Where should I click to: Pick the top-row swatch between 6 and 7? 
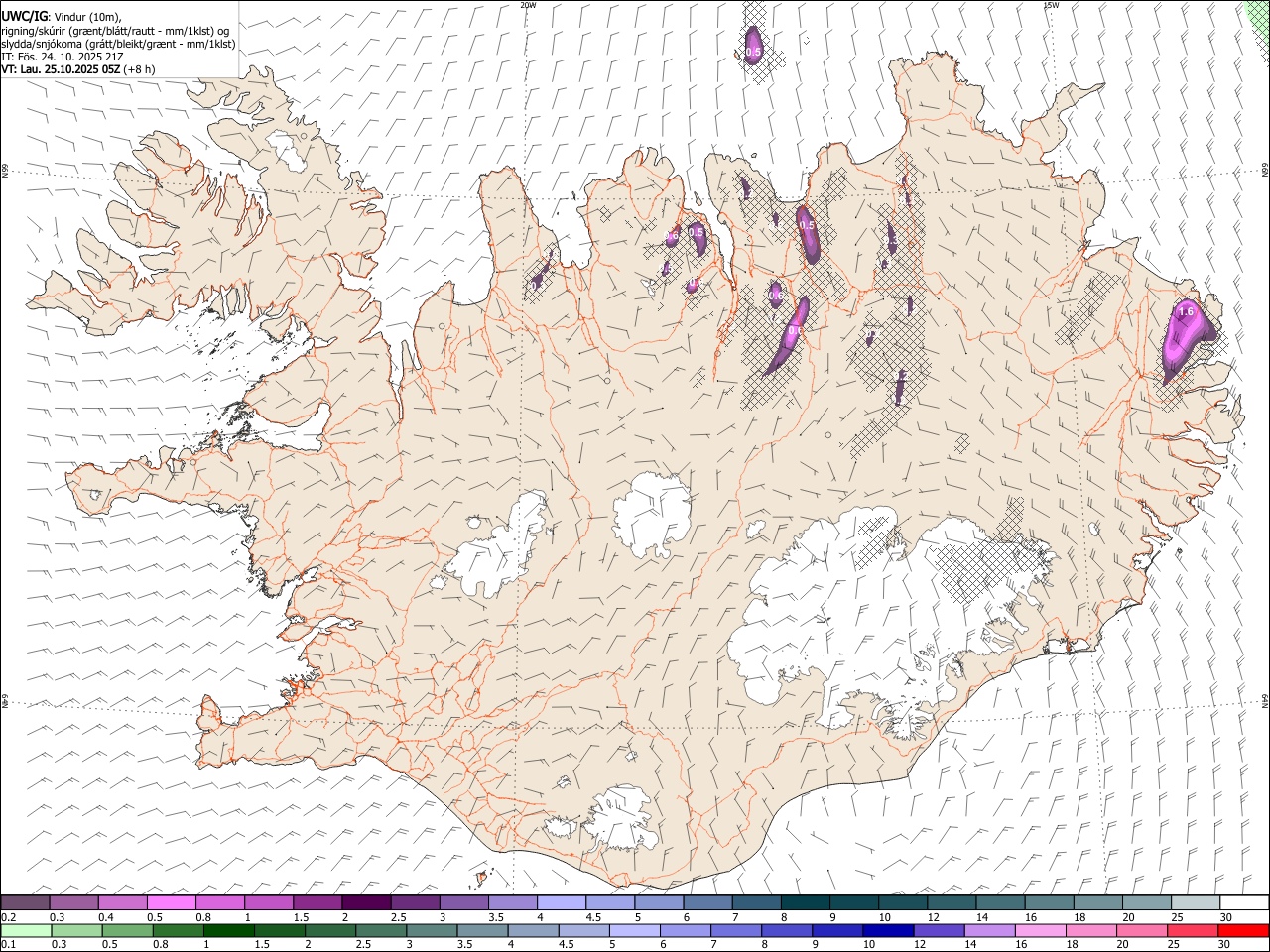[707, 902]
